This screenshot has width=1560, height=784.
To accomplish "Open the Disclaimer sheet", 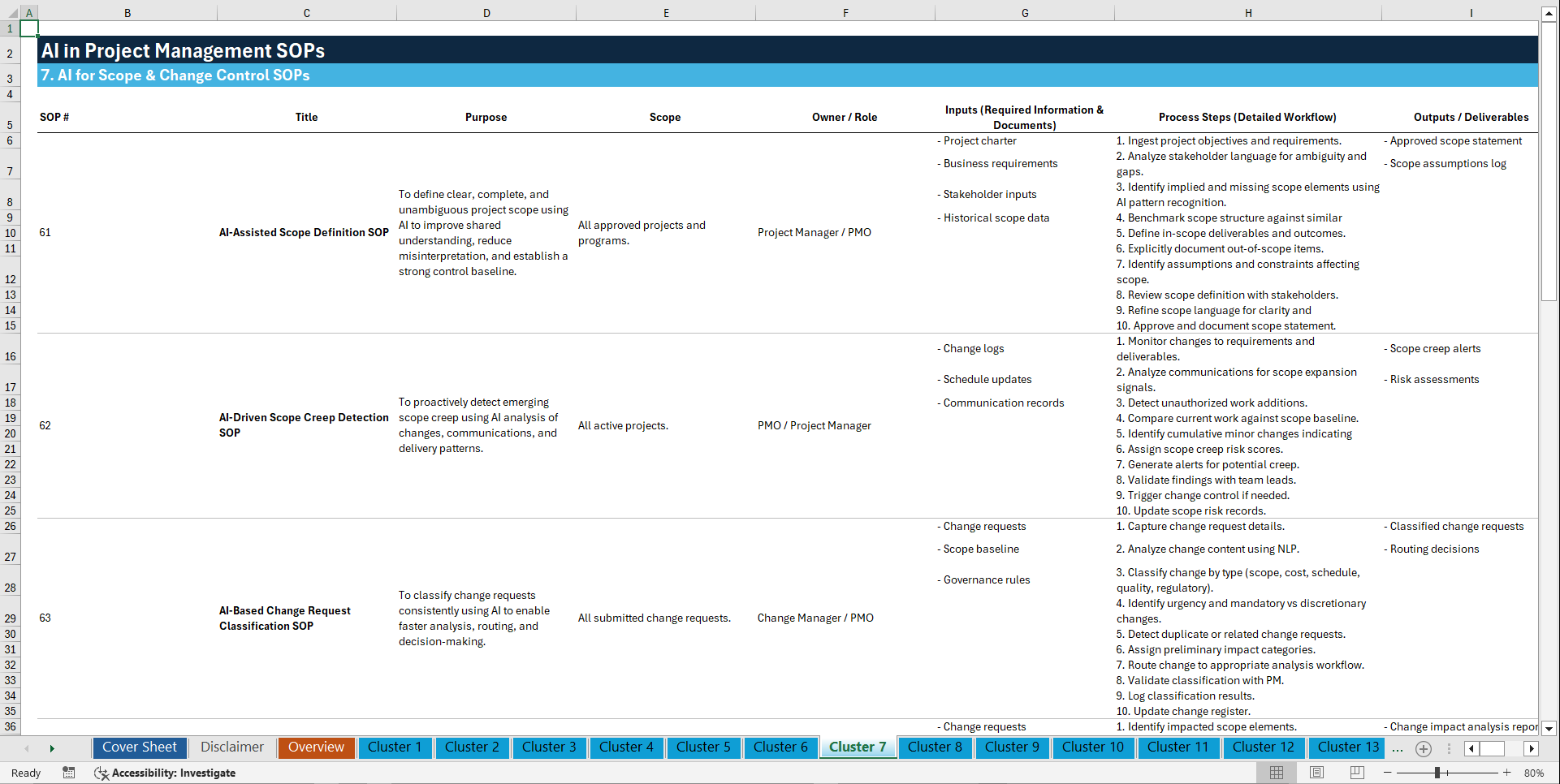I will pos(231,747).
